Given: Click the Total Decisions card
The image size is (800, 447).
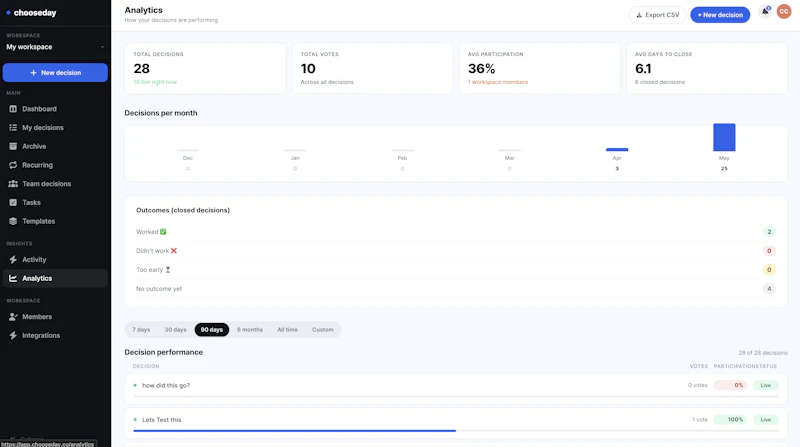Looking at the screenshot, I should (x=205, y=68).
